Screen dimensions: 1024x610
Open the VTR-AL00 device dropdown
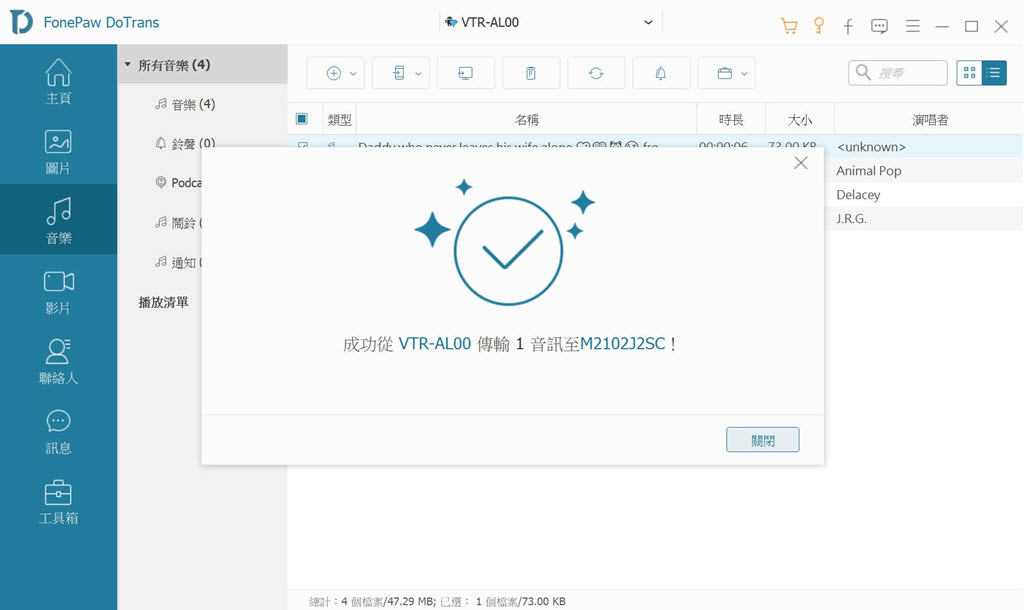point(550,22)
